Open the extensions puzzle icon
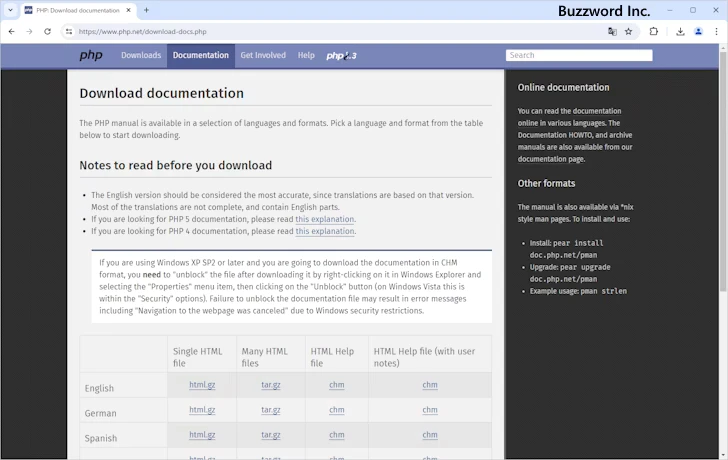This screenshot has height=460, width=728. [654, 32]
